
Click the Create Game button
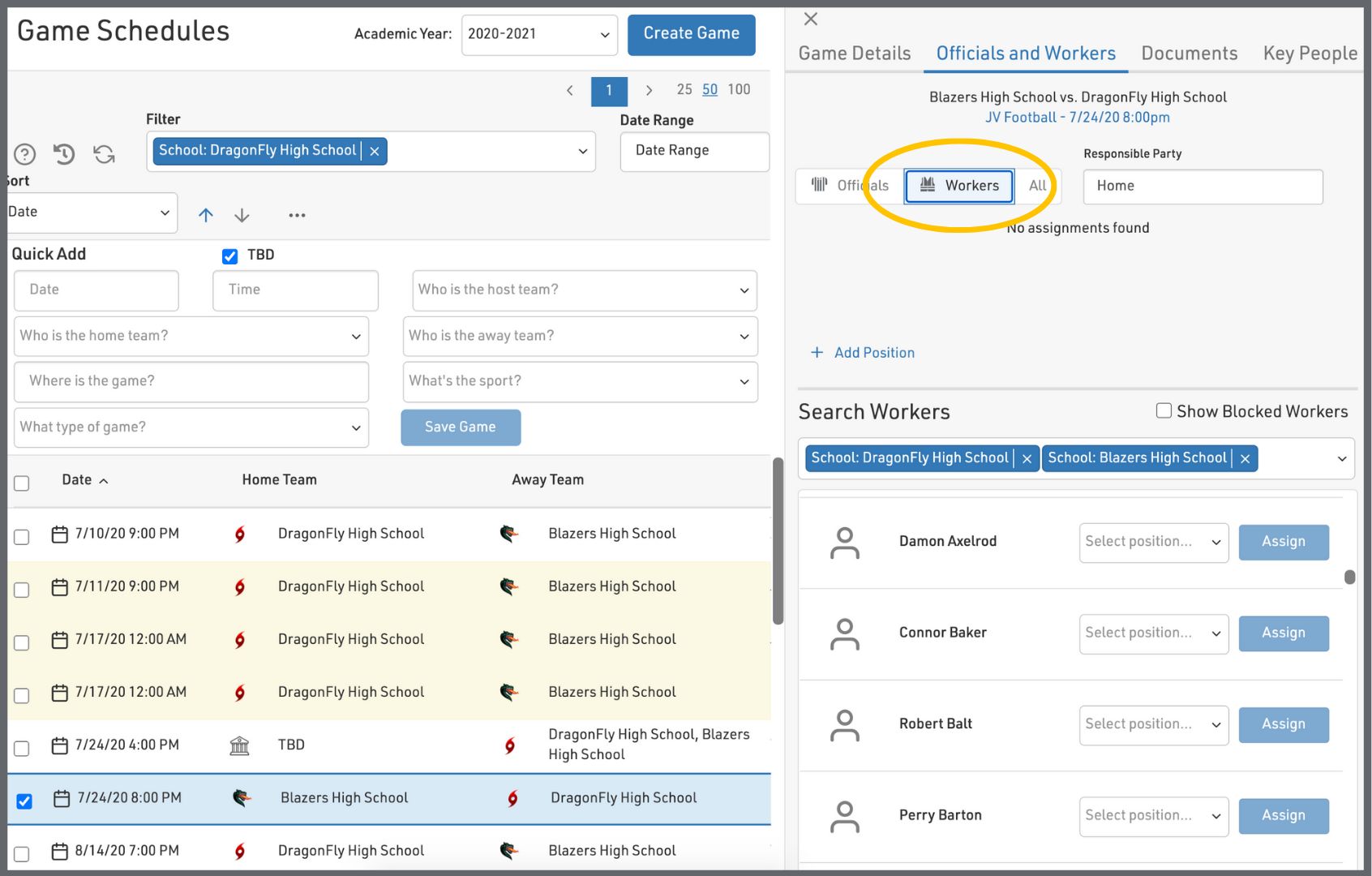691,34
